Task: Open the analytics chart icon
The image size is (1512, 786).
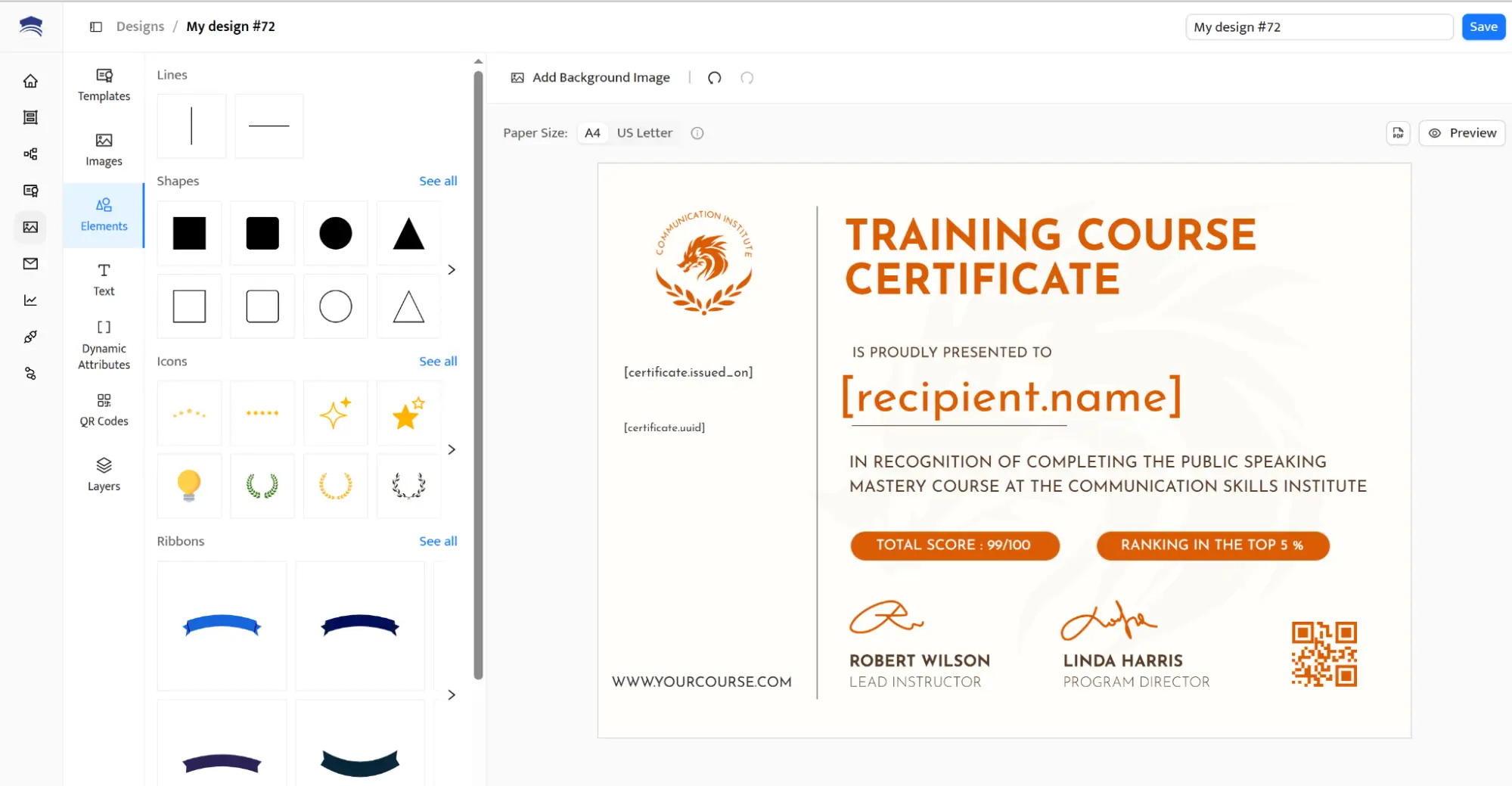Action: (30, 300)
